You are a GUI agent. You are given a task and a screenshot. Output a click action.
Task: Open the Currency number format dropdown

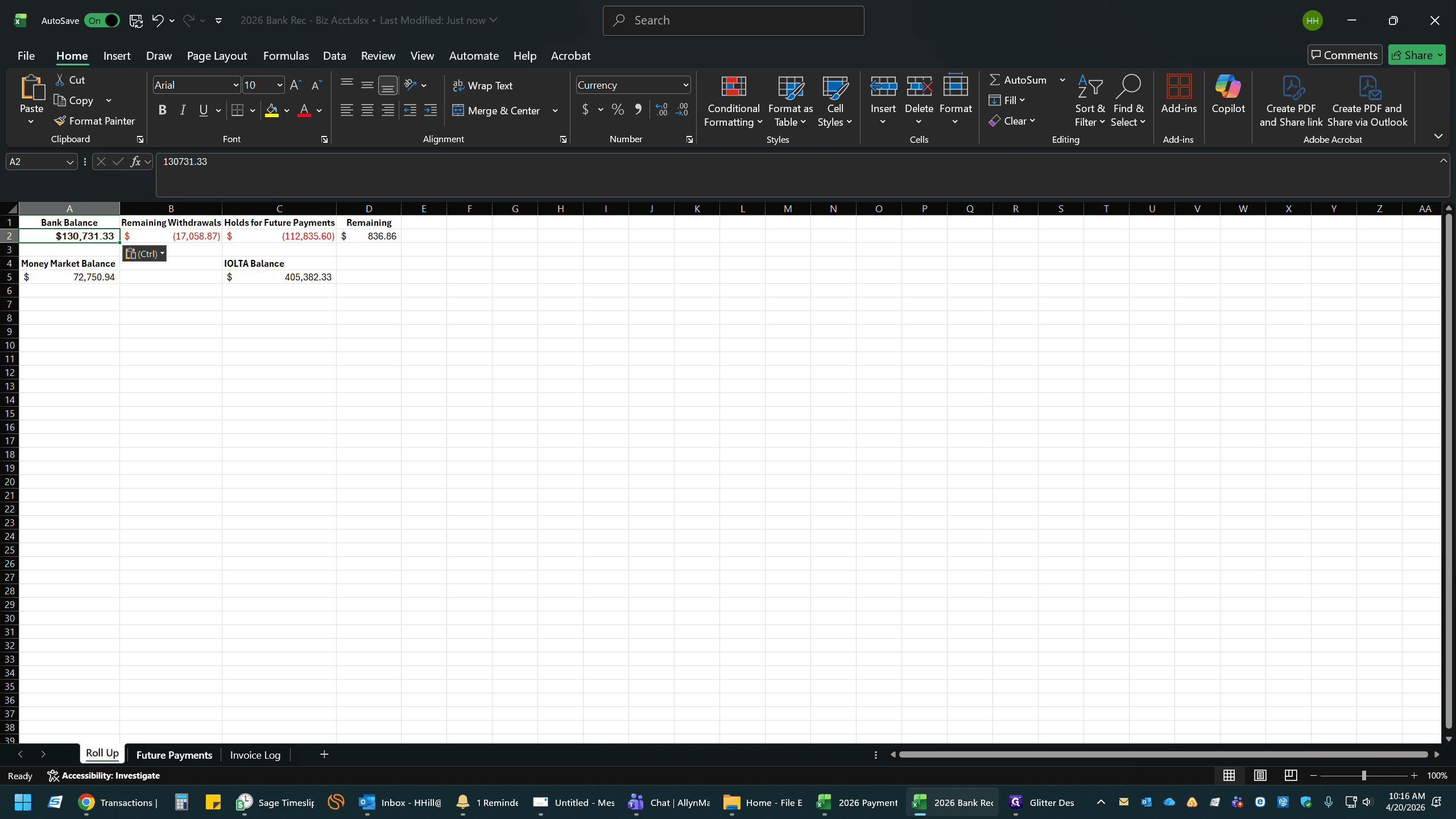pyautogui.click(x=686, y=85)
